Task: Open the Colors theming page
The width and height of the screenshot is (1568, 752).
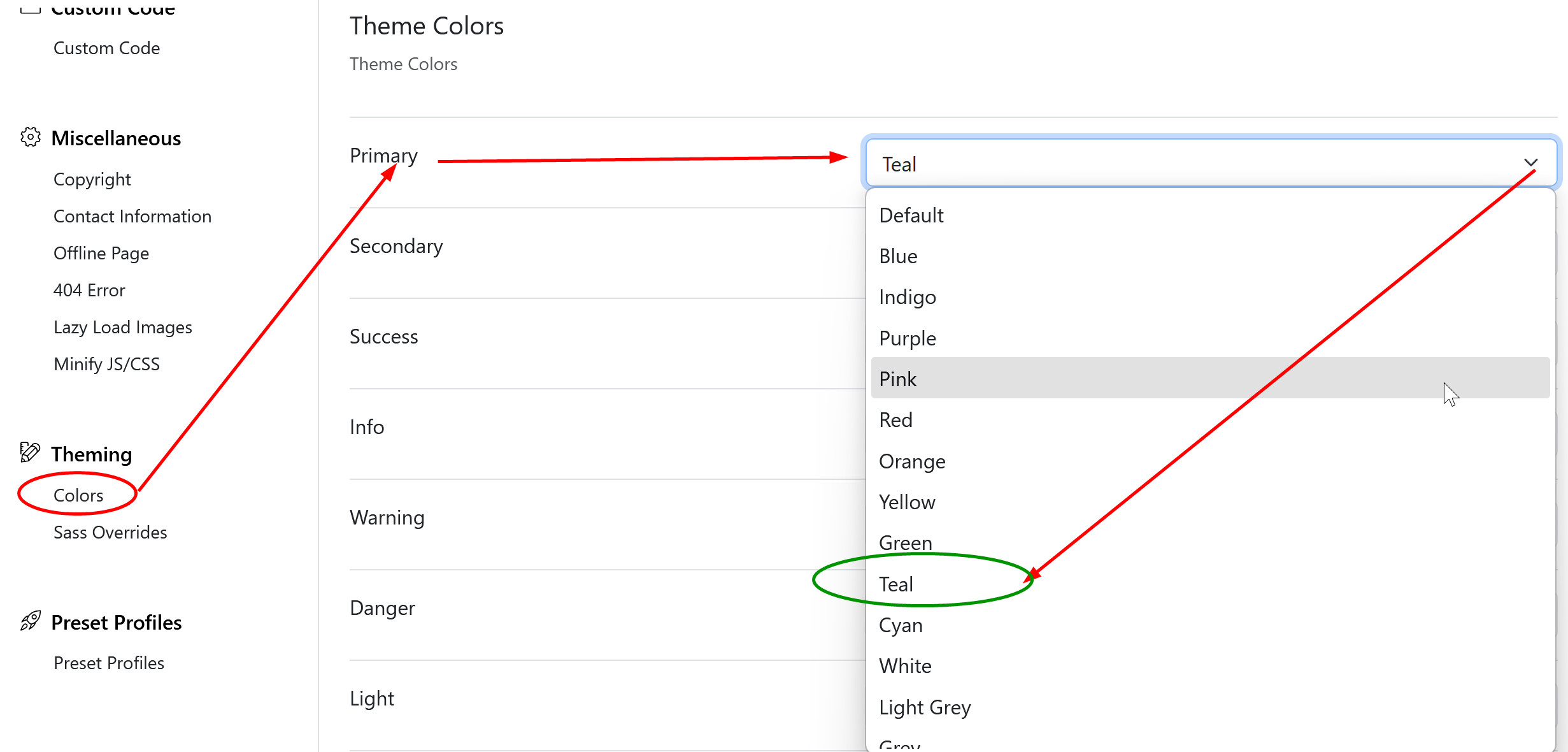Action: click(78, 495)
